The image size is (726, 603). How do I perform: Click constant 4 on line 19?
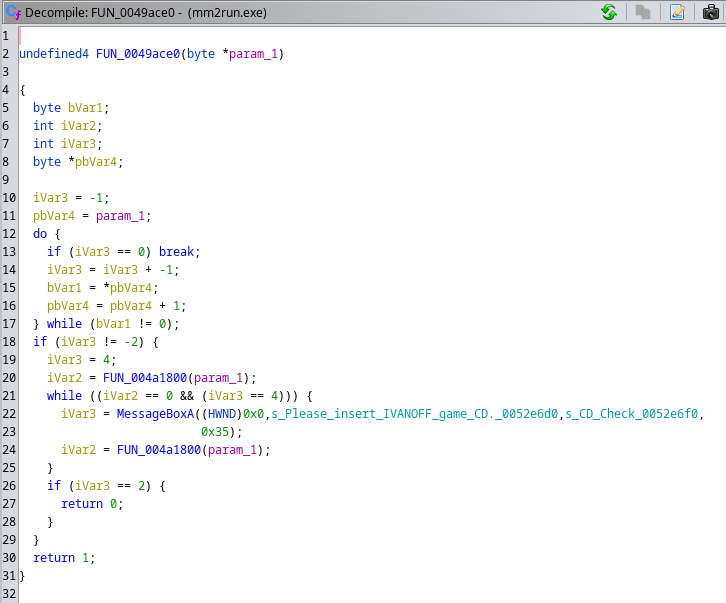pos(106,360)
